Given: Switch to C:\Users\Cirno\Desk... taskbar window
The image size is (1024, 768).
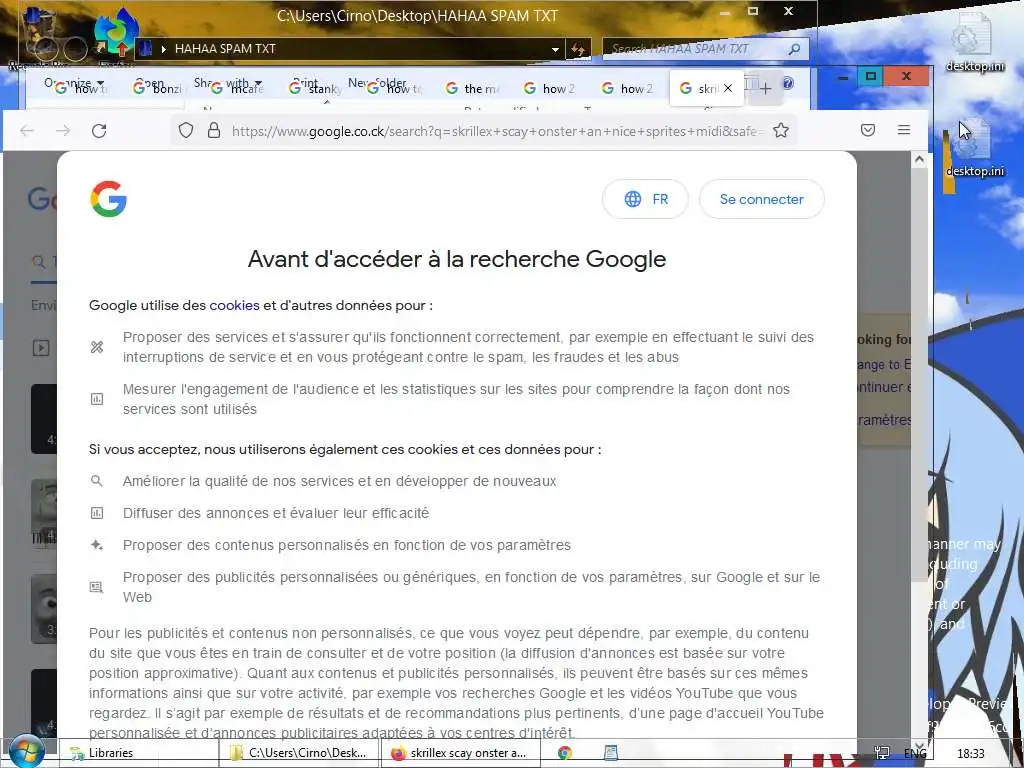Looking at the screenshot, I should tap(299, 753).
